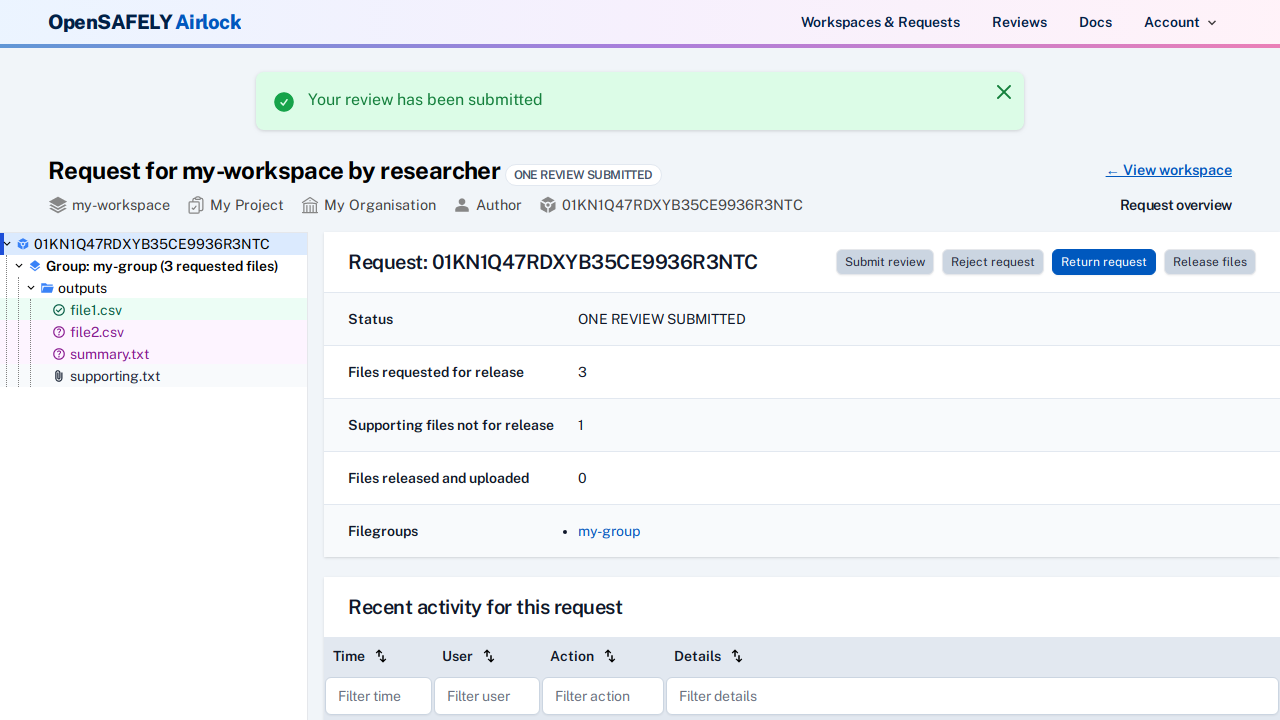1280x720 pixels.
Task: Focus the Filter details input field
Action: pyautogui.click(x=971, y=696)
